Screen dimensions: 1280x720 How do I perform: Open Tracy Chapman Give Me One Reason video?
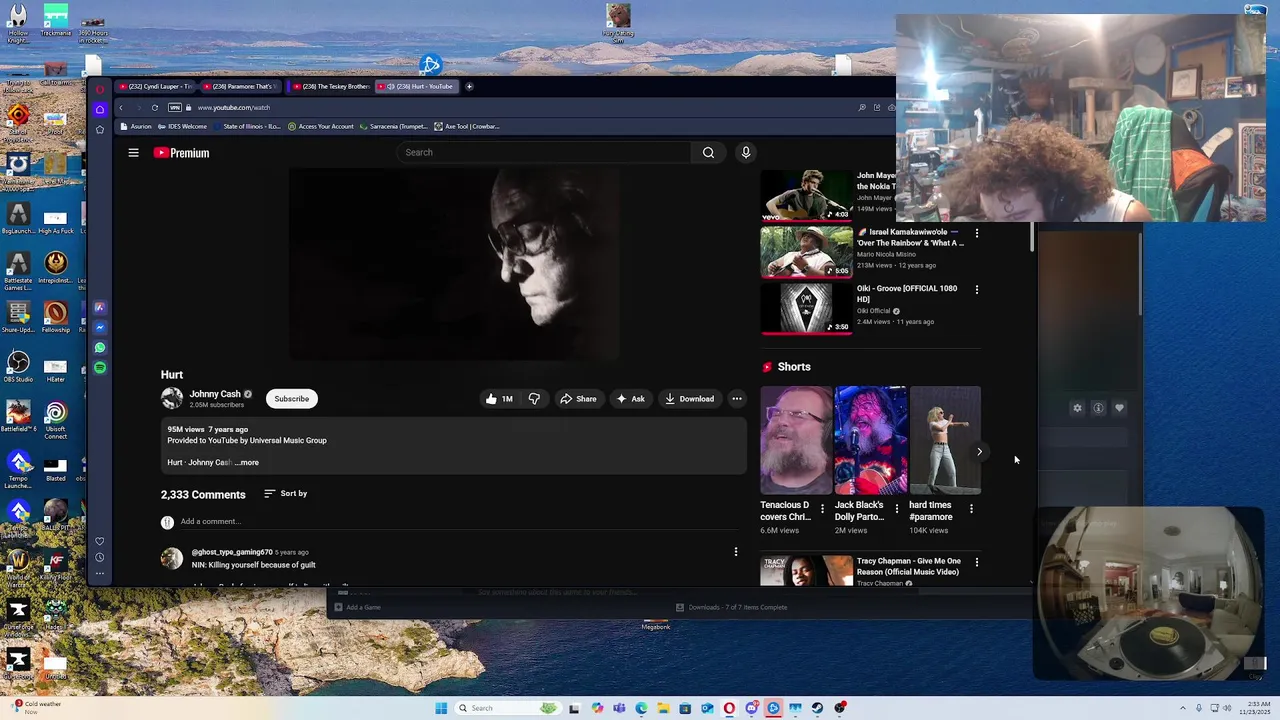pyautogui.click(x=806, y=571)
